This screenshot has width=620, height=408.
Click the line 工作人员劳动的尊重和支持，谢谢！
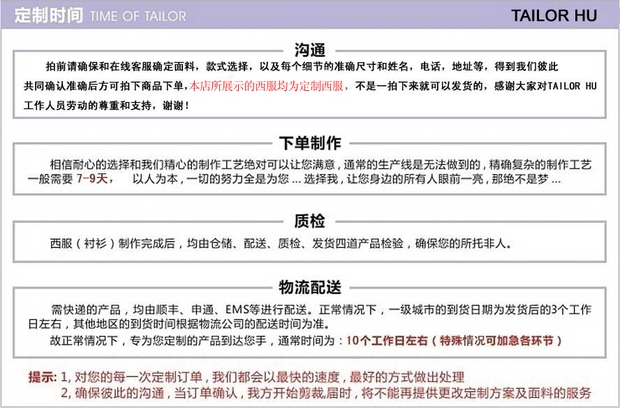(x=106, y=105)
